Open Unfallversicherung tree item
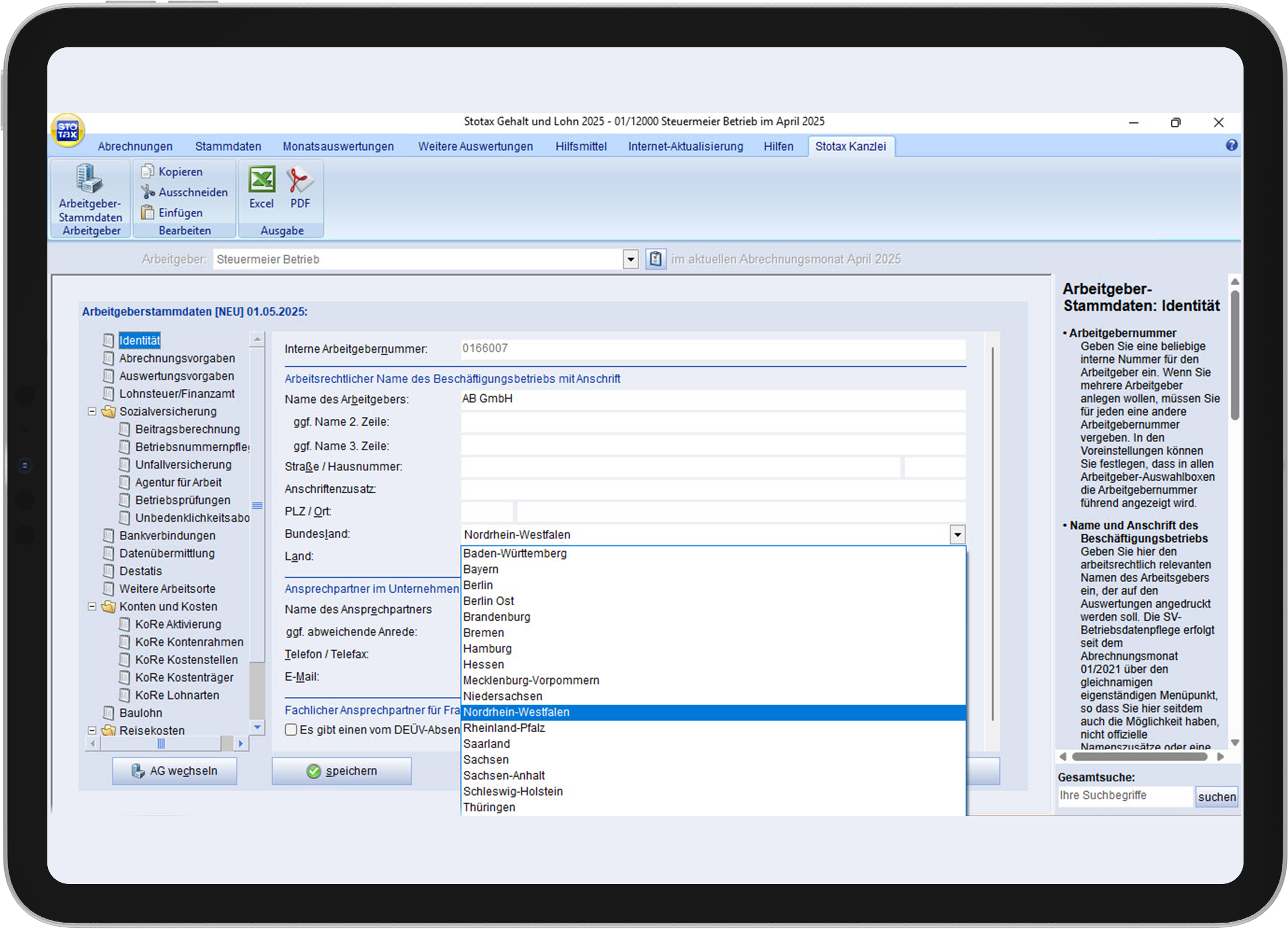 point(183,465)
